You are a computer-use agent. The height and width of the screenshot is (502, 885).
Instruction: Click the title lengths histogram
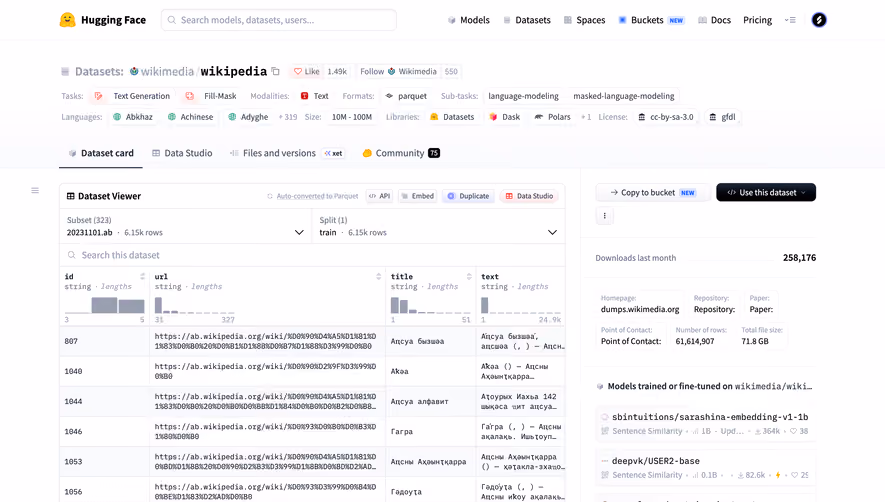431,305
